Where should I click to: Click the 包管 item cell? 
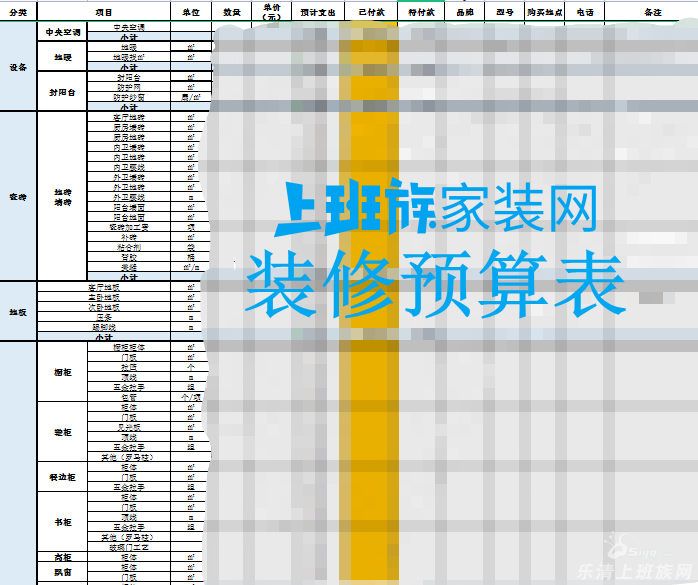129,397
